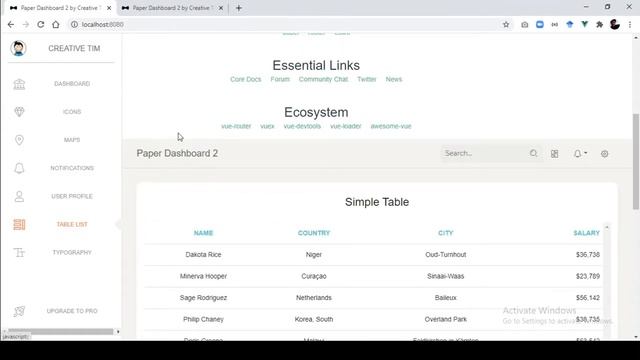Click the sidebar horizontal scrollbar

[60, 331]
